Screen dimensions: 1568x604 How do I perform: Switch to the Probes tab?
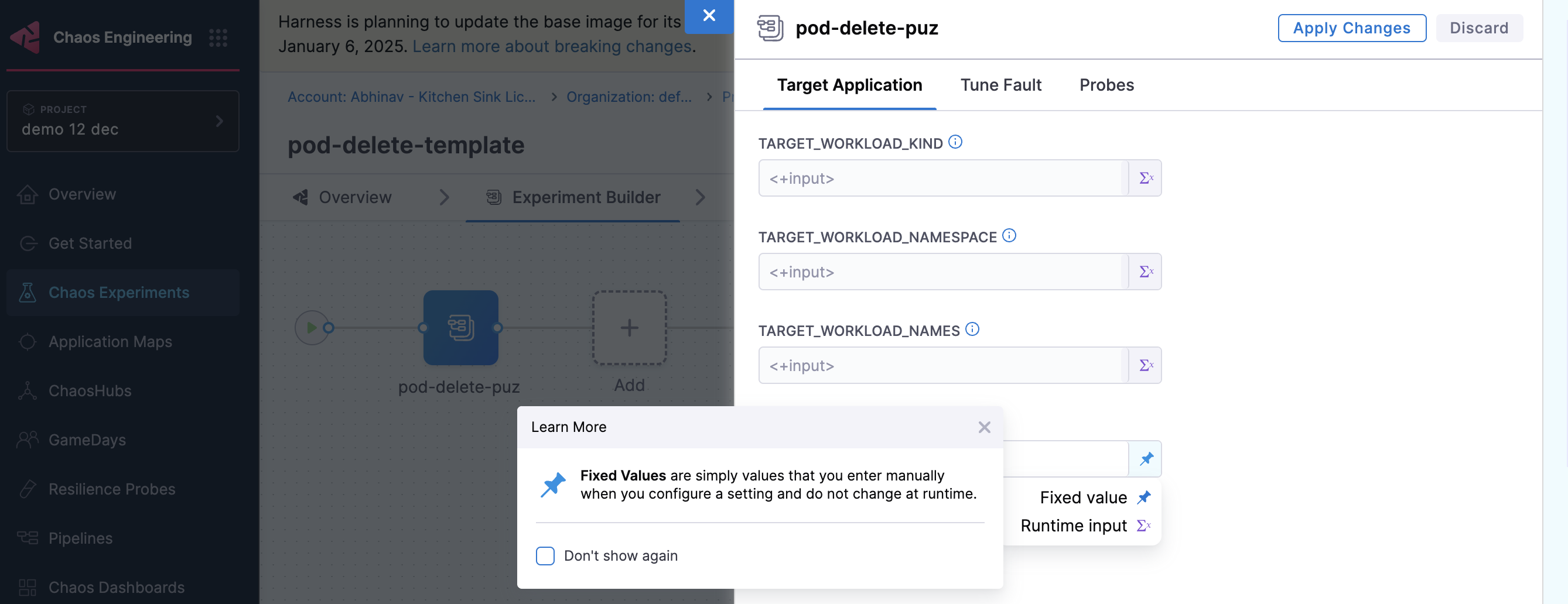[x=1106, y=85]
